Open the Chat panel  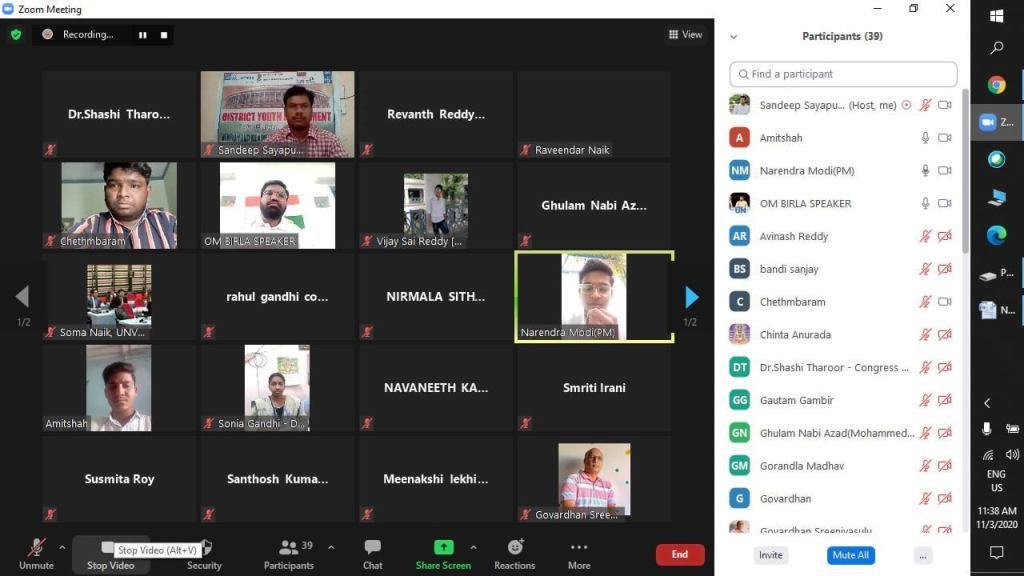pyautogui.click(x=373, y=554)
